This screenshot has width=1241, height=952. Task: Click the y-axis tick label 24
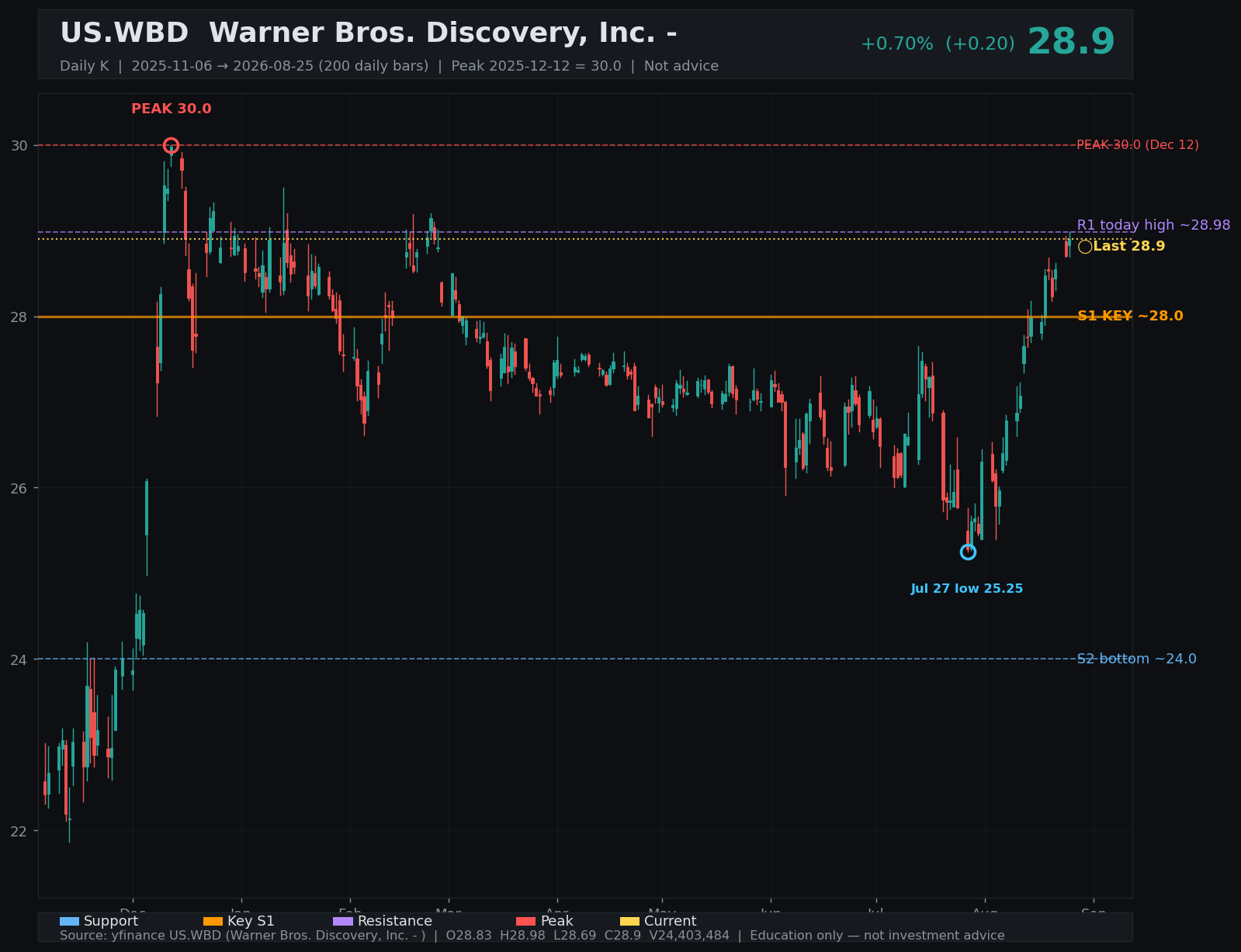19,659
